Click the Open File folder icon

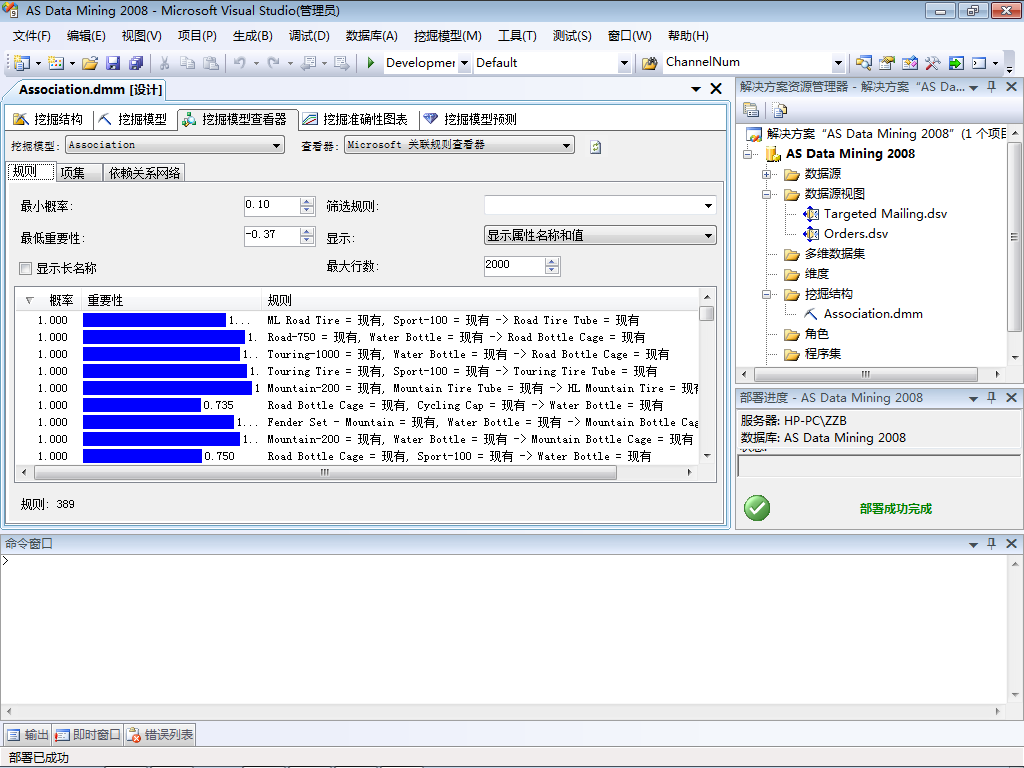tap(90, 63)
